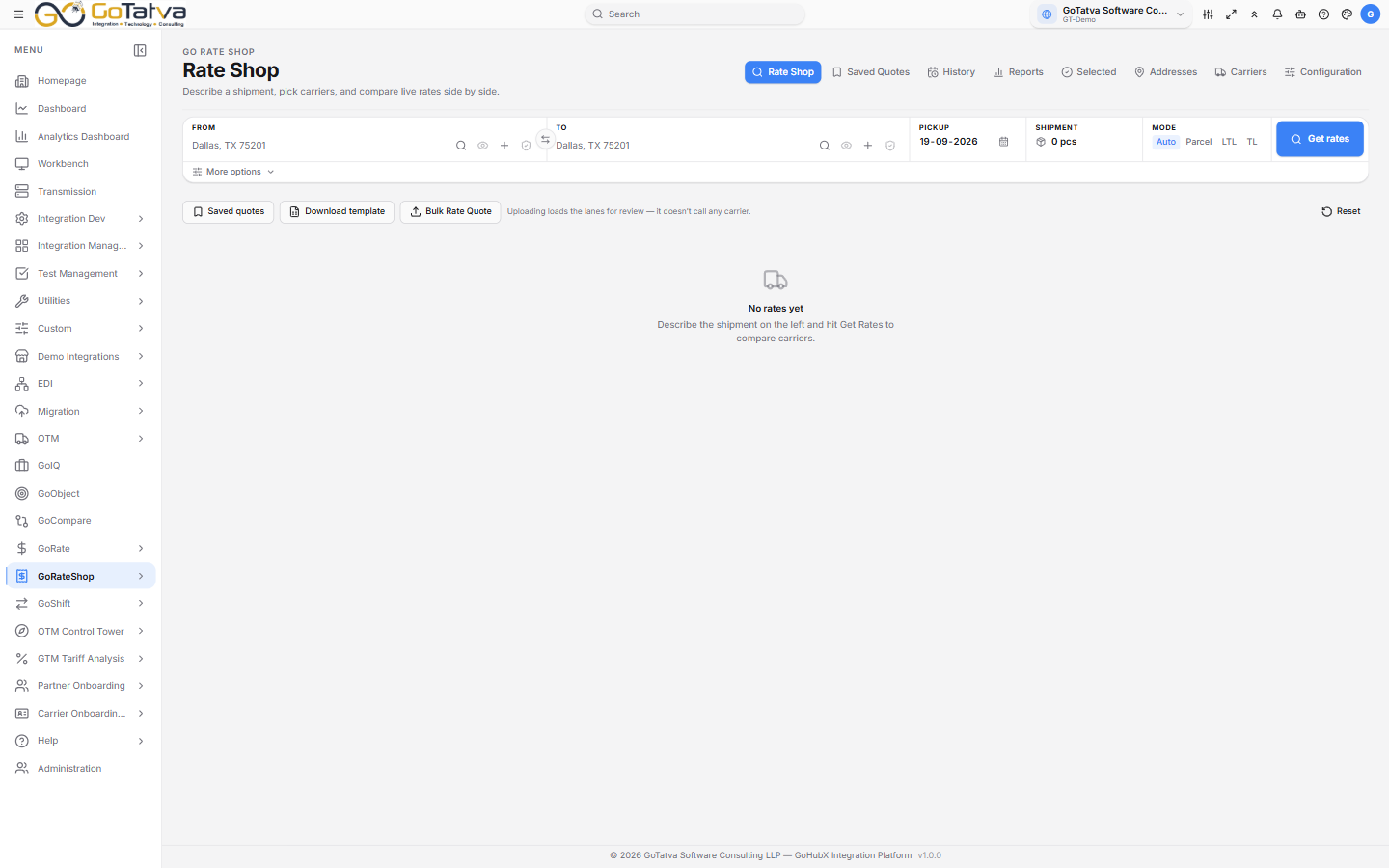Open the user avatar G menu
The width and height of the screenshot is (1389, 868).
(x=1370, y=14)
